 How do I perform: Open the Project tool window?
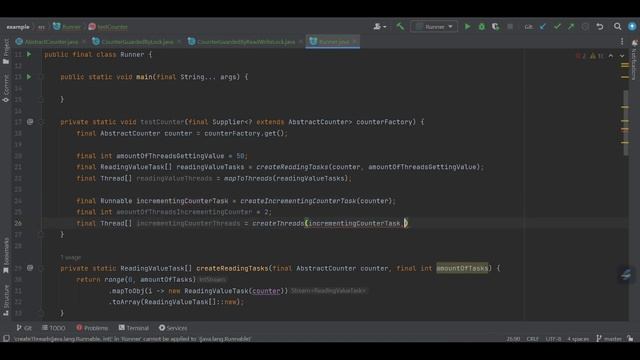click(x=6, y=51)
